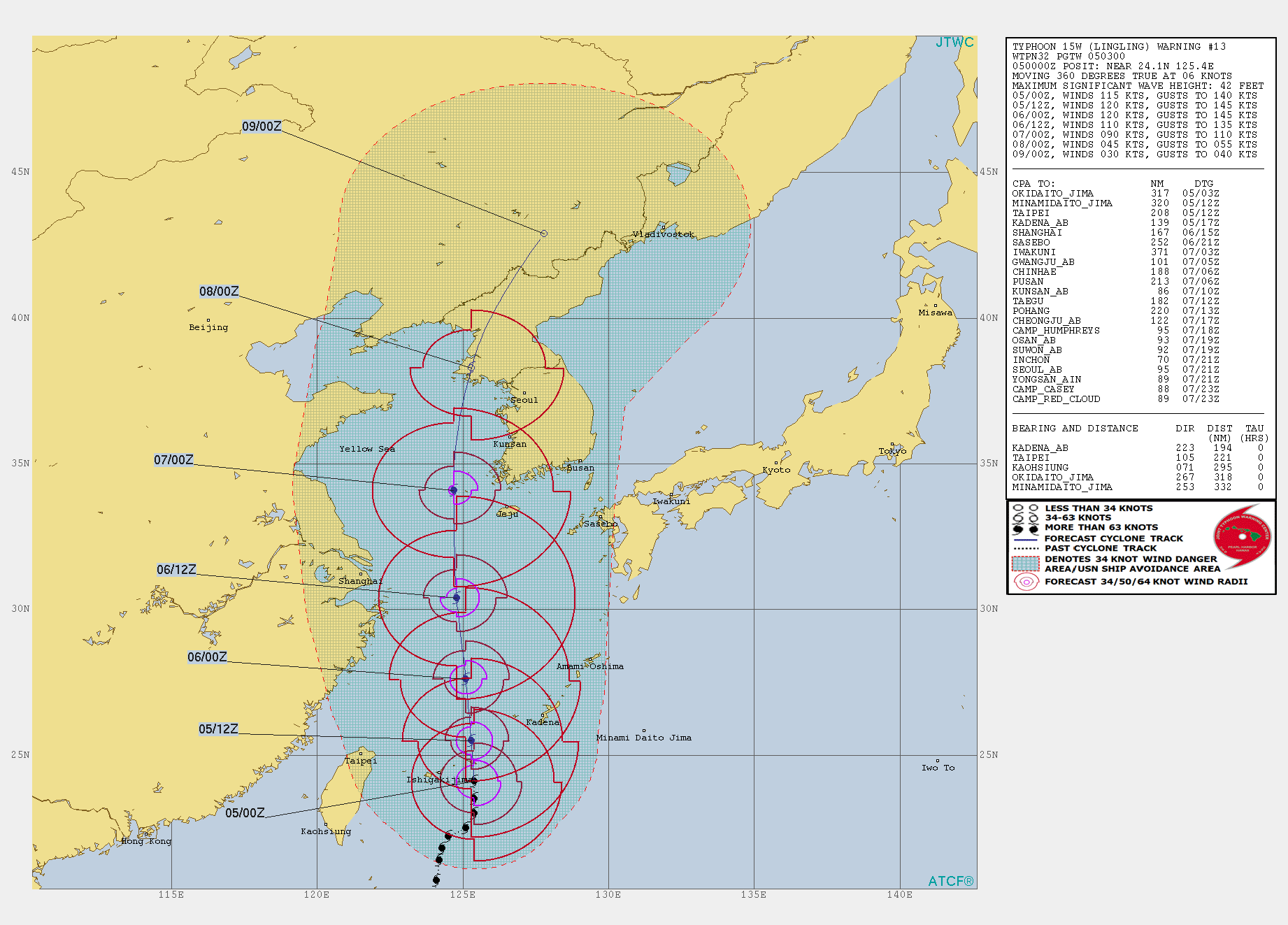
Task: Select the 05/12Z forecast time label
Action: point(218,729)
